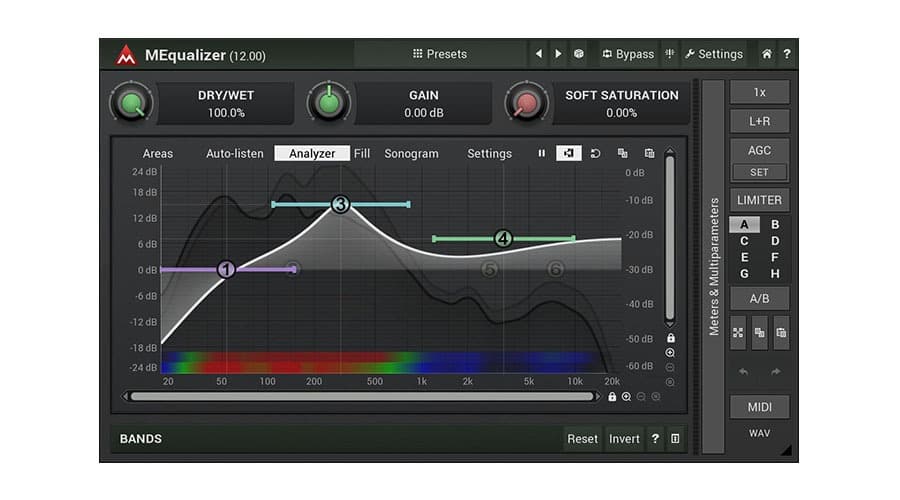Toggle the Analyzer option on
Screen dimensions: 900x500
[312, 153]
